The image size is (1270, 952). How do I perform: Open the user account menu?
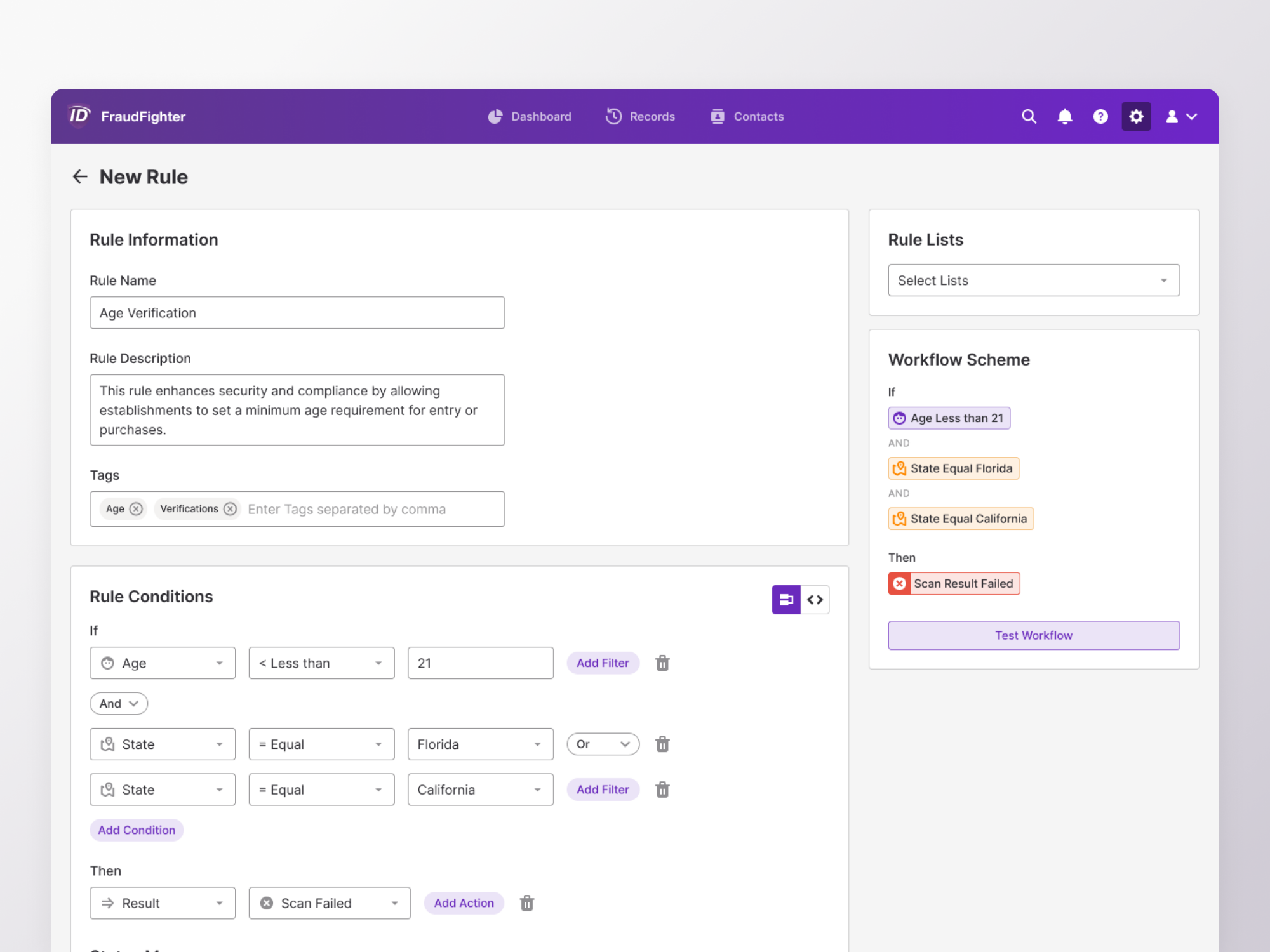tap(1181, 117)
